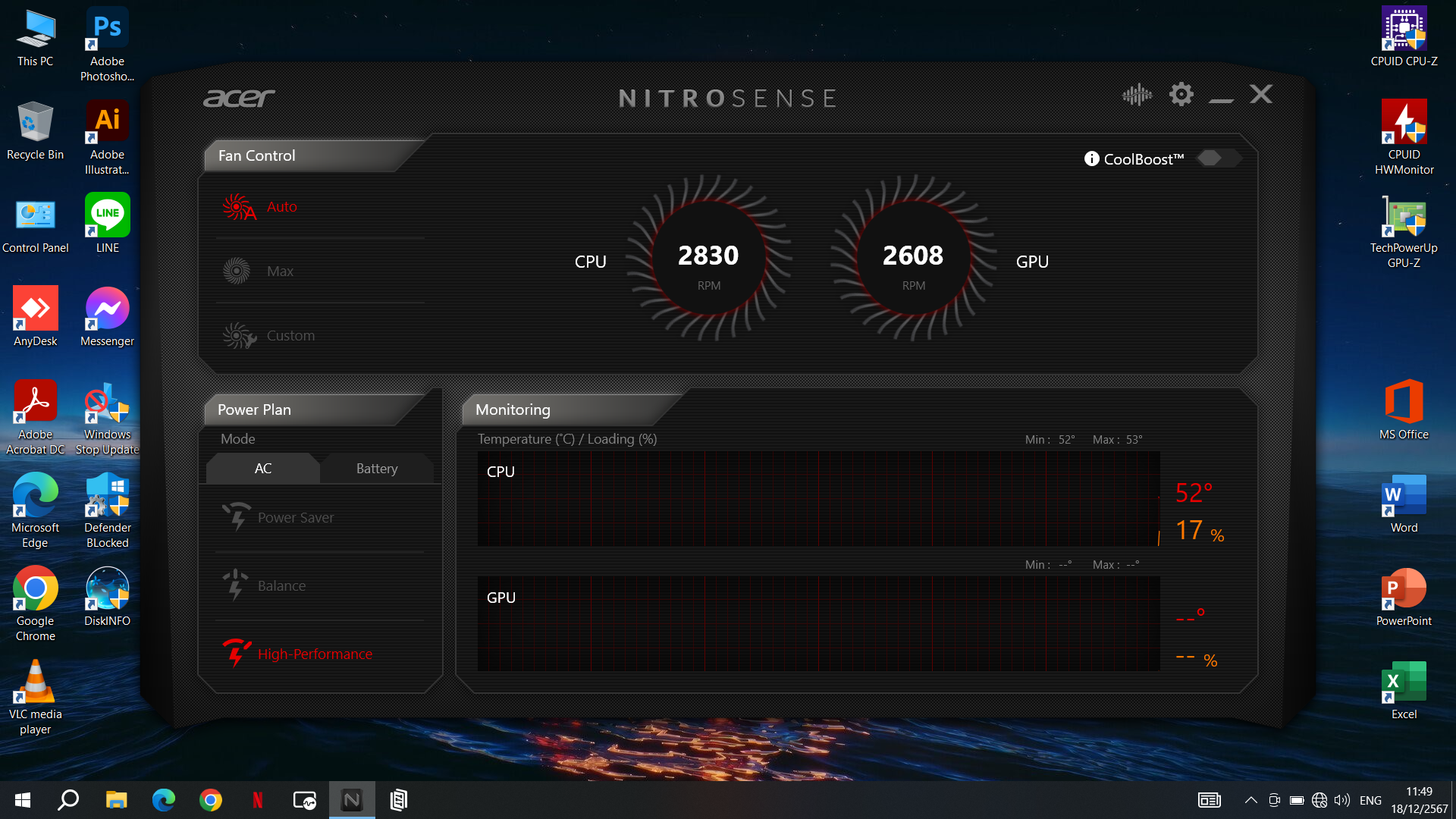Image resolution: width=1456 pixels, height=819 pixels.
Task: Open Adobe Photoshop desktop shortcut
Action: [107, 44]
